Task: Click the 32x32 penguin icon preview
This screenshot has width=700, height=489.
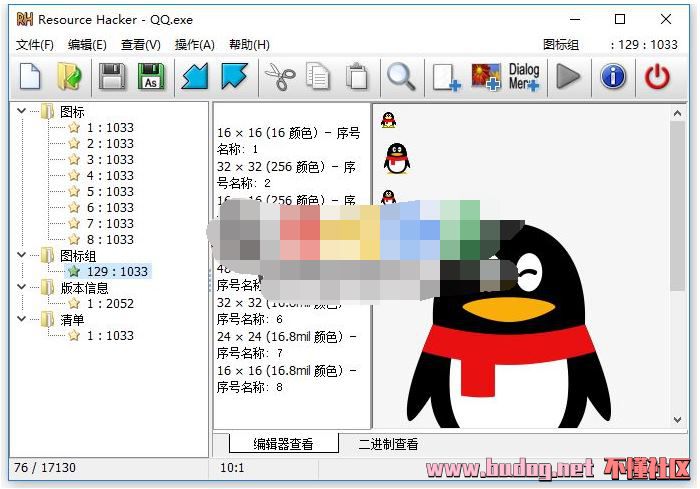Action: (396, 159)
